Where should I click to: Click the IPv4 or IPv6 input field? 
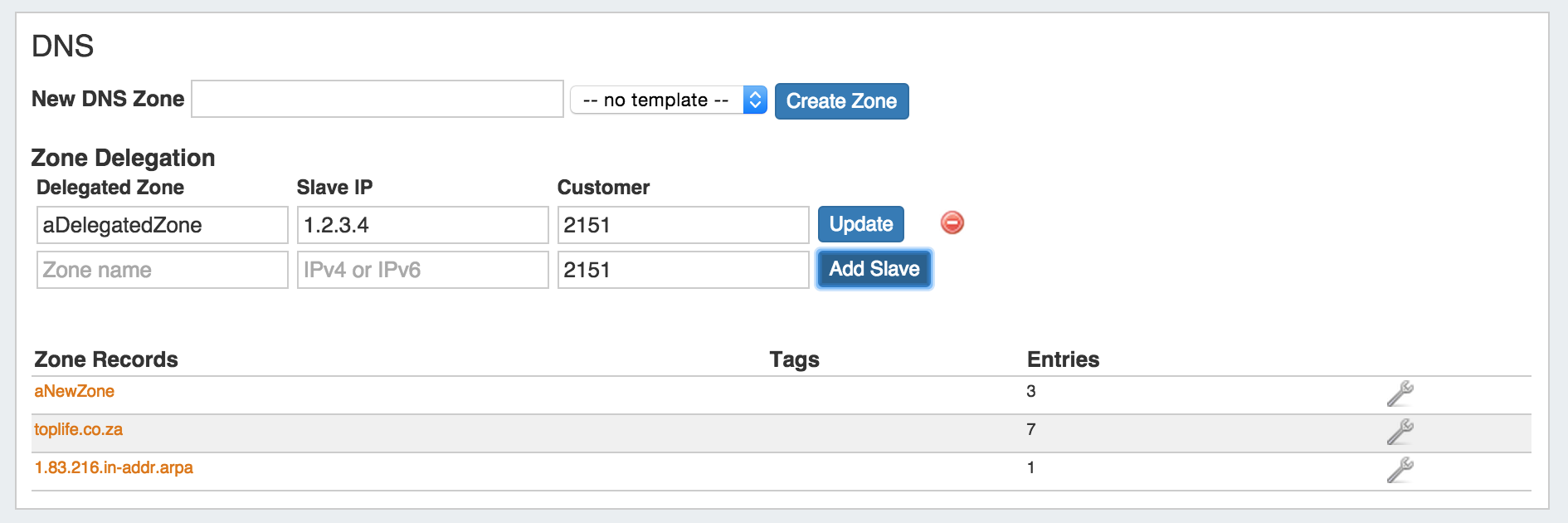422,270
